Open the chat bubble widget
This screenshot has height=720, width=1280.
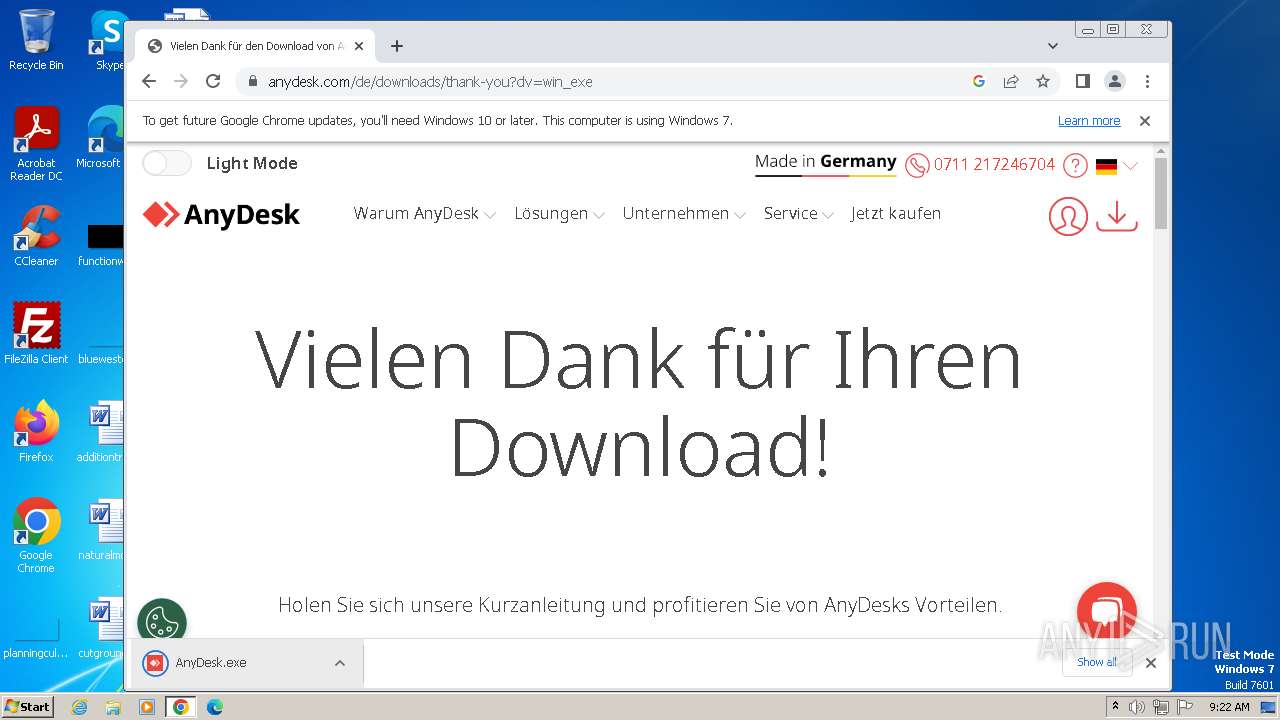coord(1107,612)
